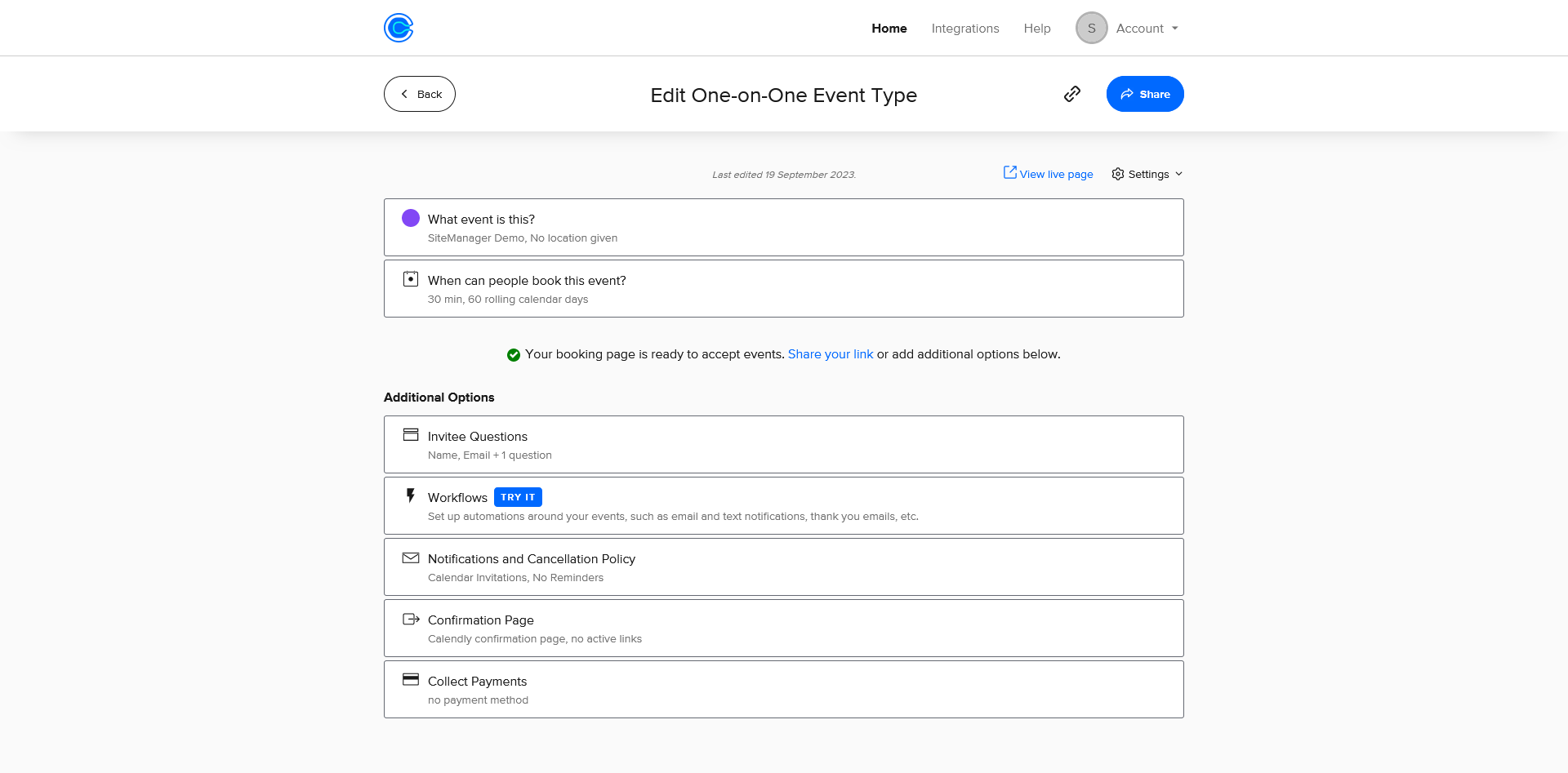Viewport: 1568px width, 773px height.
Task: Click the Notifications envelope icon
Action: [411, 558]
